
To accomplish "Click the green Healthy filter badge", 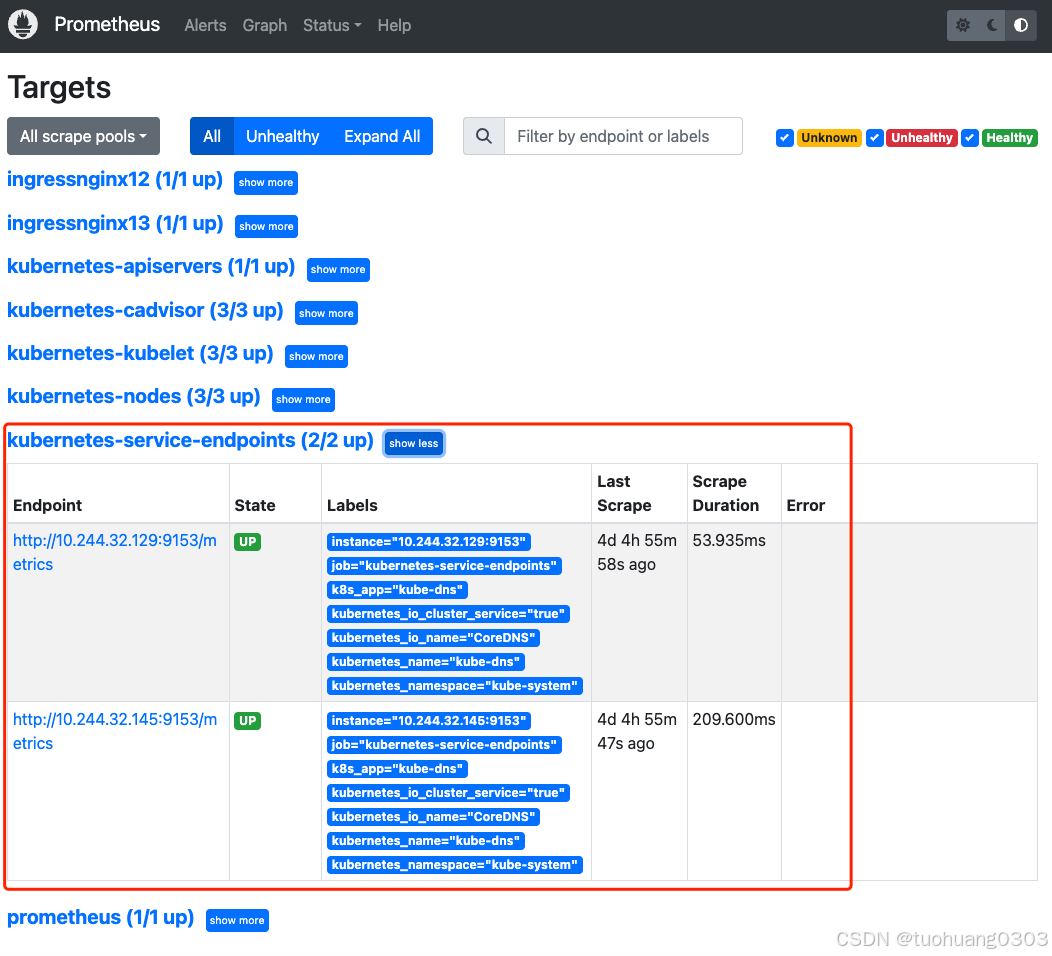I will pos(1009,138).
